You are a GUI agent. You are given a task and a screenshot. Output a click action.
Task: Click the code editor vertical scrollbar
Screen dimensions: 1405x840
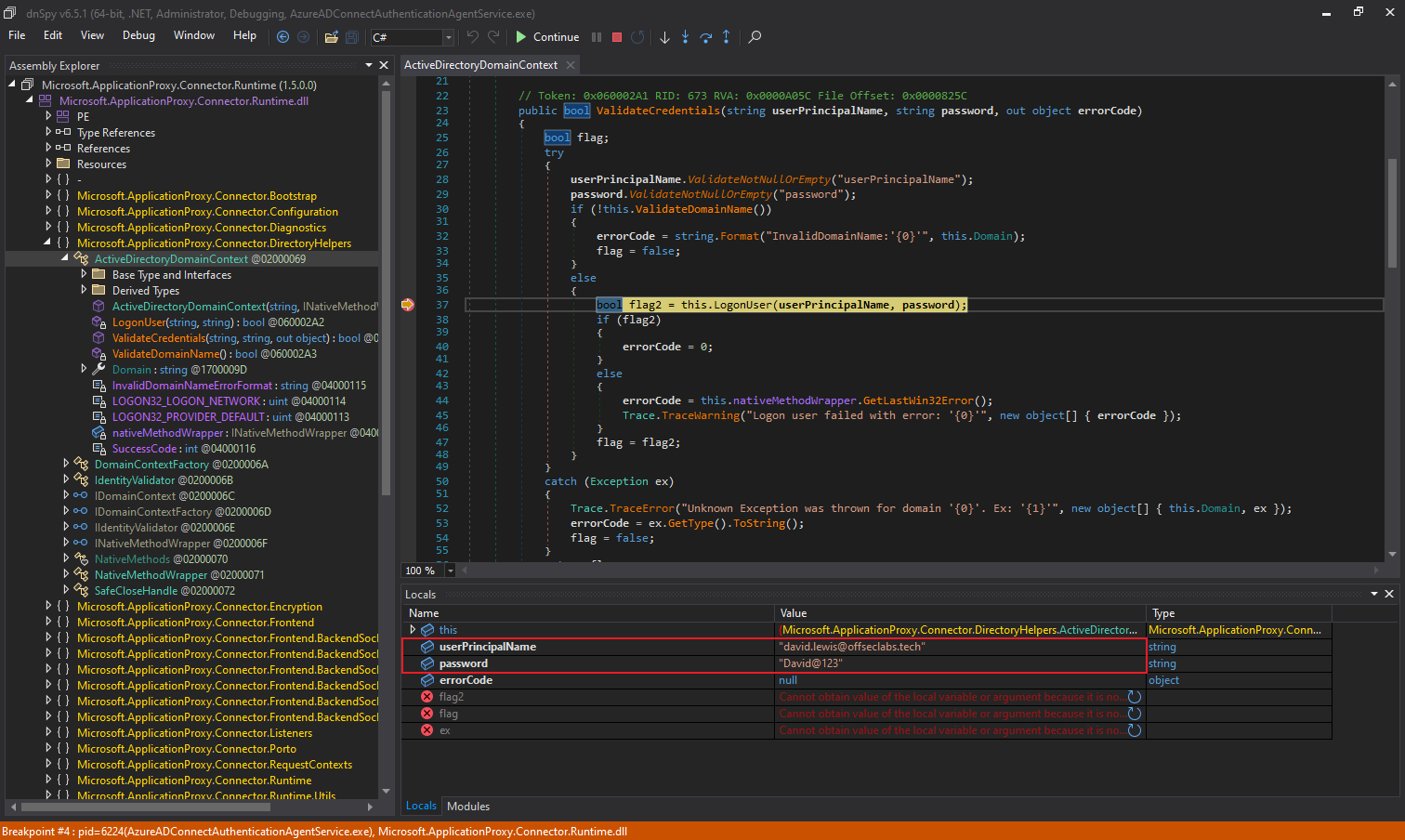(x=1392, y=214)
